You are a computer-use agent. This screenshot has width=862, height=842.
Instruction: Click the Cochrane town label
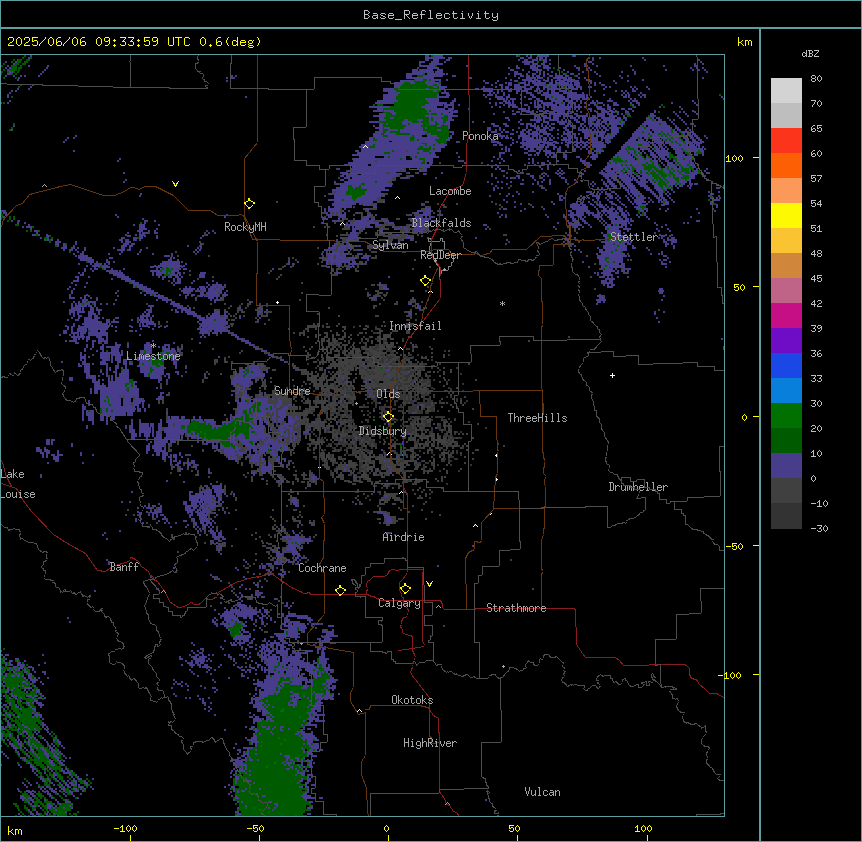[322, 568]
